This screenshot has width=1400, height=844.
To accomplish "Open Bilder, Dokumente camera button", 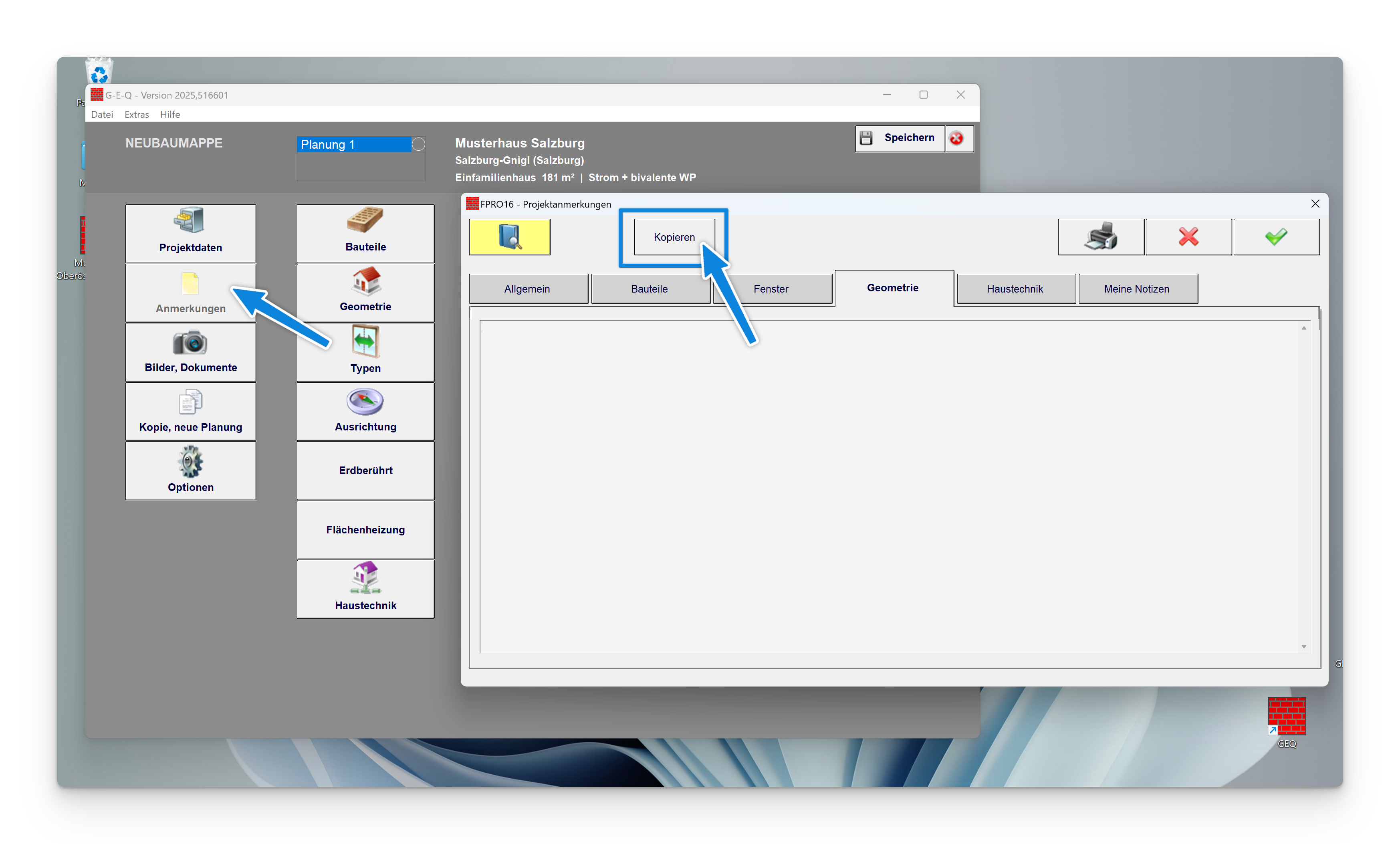I will (x=190, y=352).
